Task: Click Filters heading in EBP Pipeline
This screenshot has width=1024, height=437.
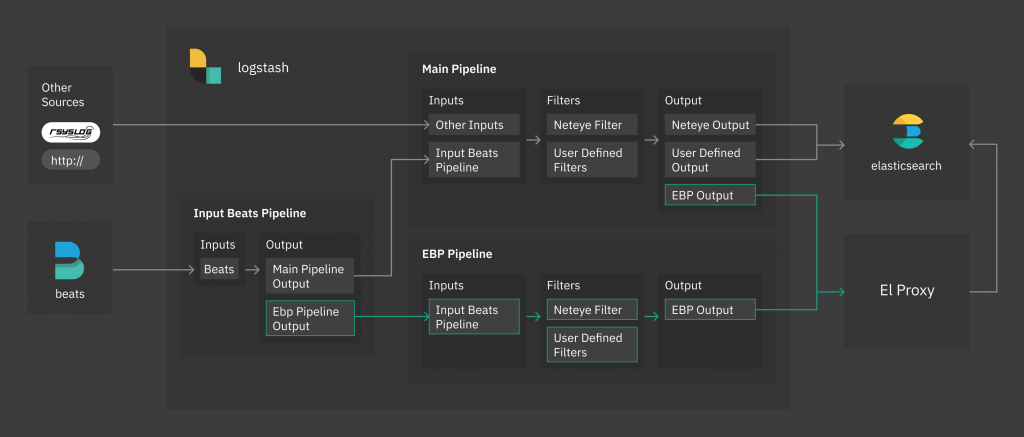Action: point(564,285)
